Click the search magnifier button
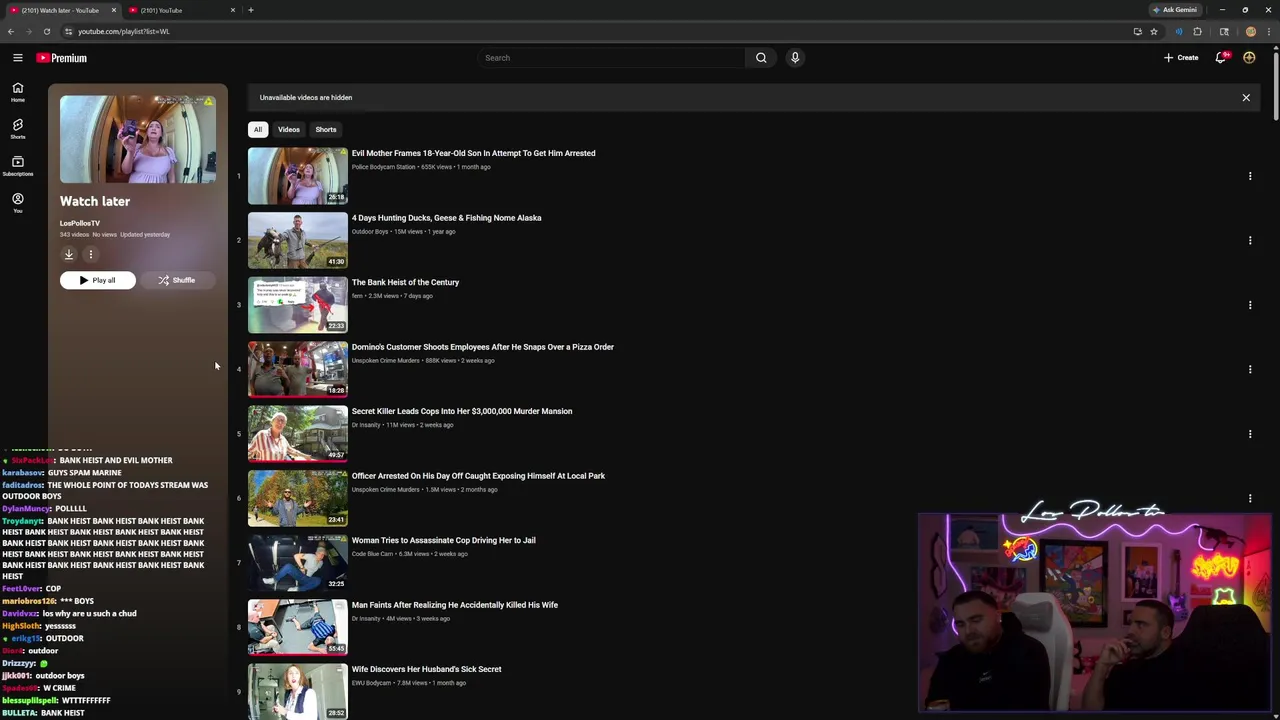 [x=761, y=58]
